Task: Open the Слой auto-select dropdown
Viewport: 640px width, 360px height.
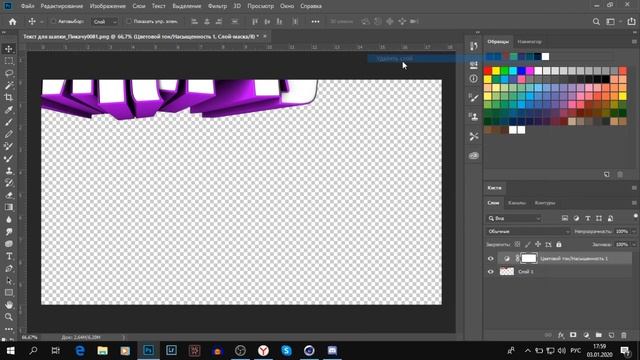Action: click(x=104, y=22)
